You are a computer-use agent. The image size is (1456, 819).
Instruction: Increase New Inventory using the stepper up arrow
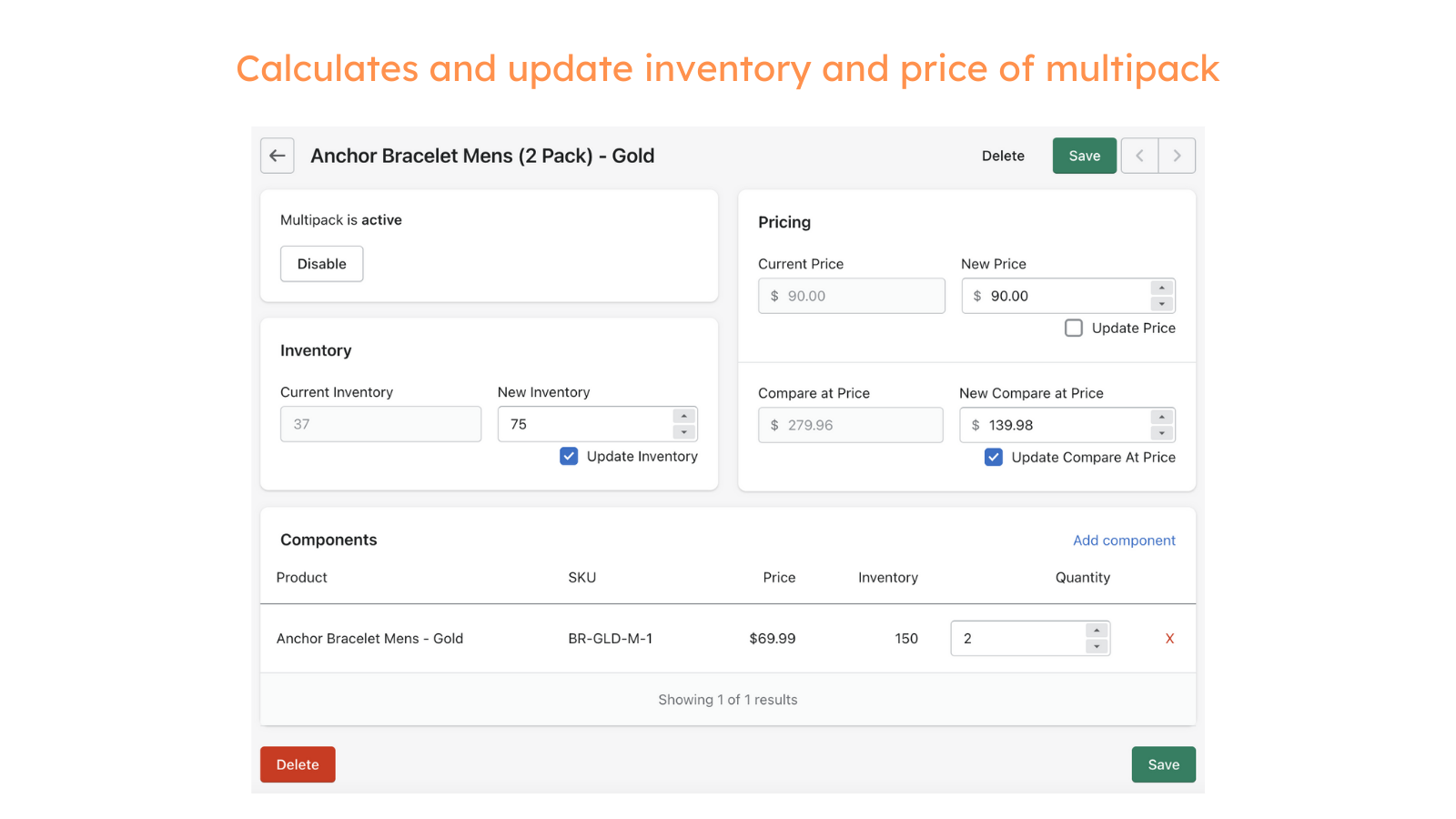[684, 417]
